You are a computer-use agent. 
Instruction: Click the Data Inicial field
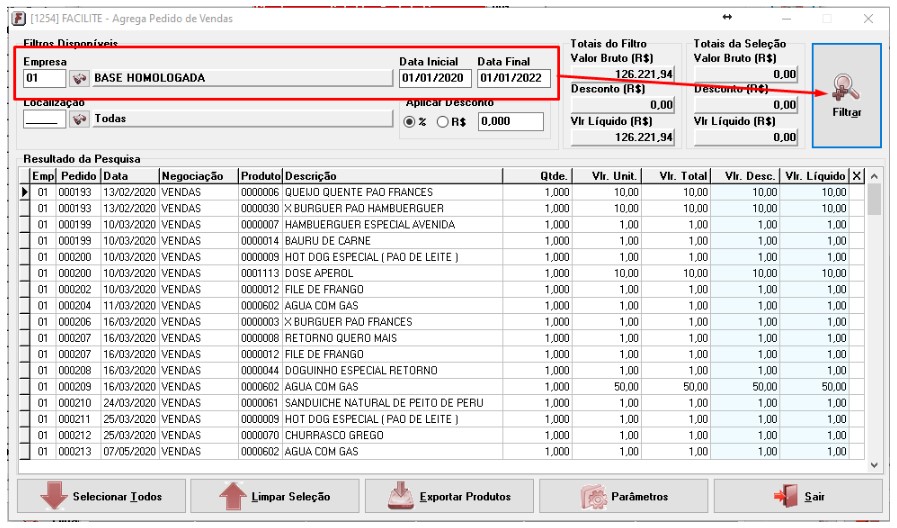435,78
